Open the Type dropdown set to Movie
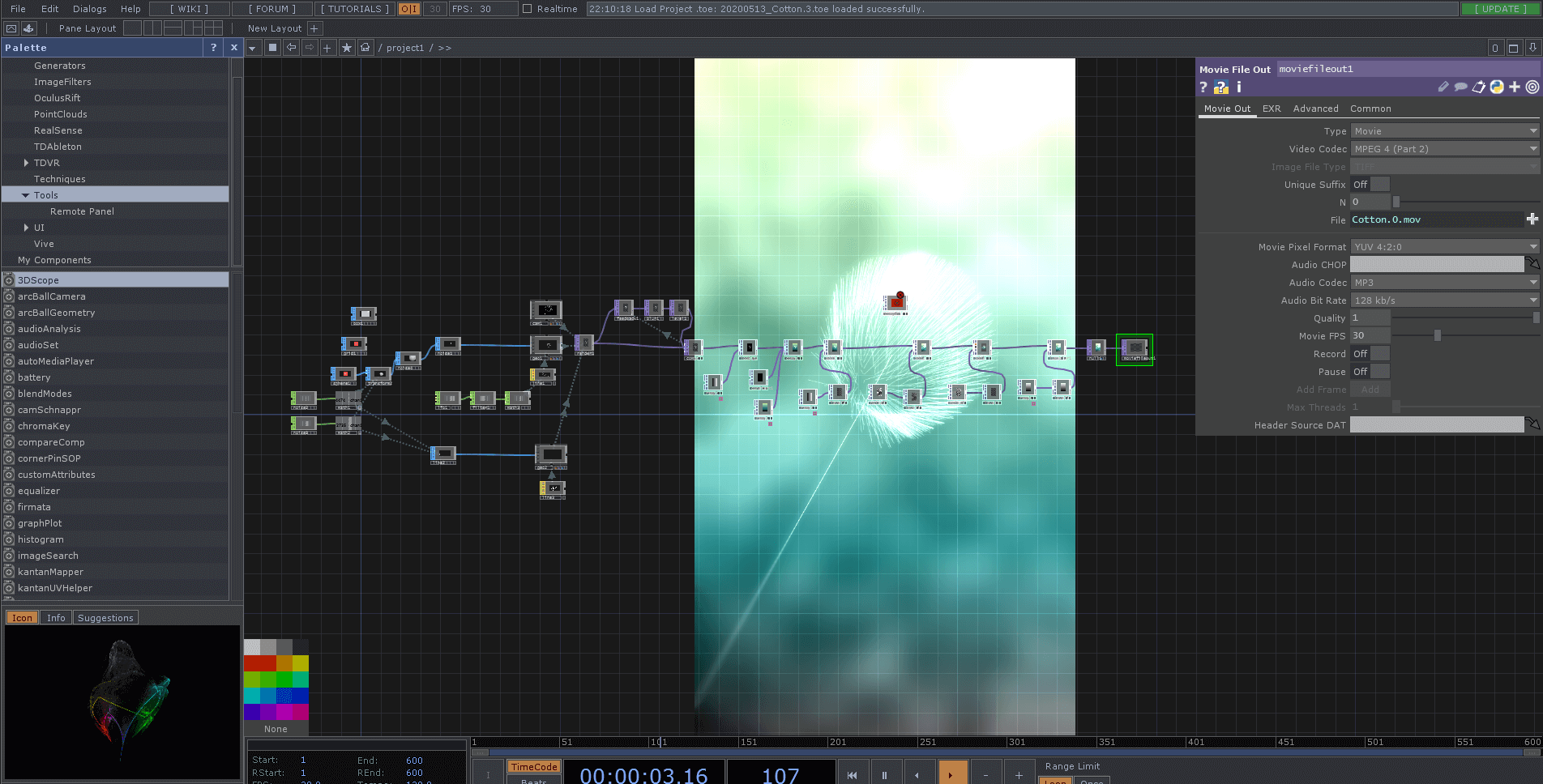The width and height of the screenshot is (1543, 784). tap(1445, 131)
